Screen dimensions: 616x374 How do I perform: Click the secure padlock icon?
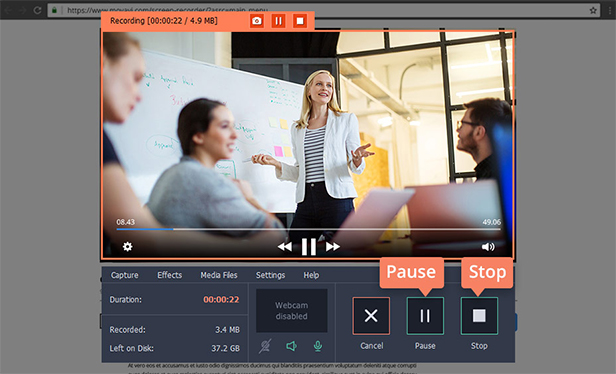55,10
